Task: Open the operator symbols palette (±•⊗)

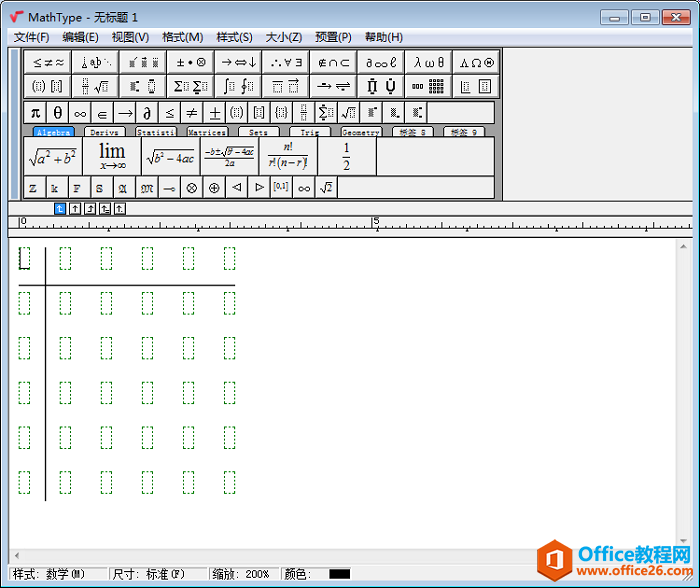Action: tap(191, 63)
